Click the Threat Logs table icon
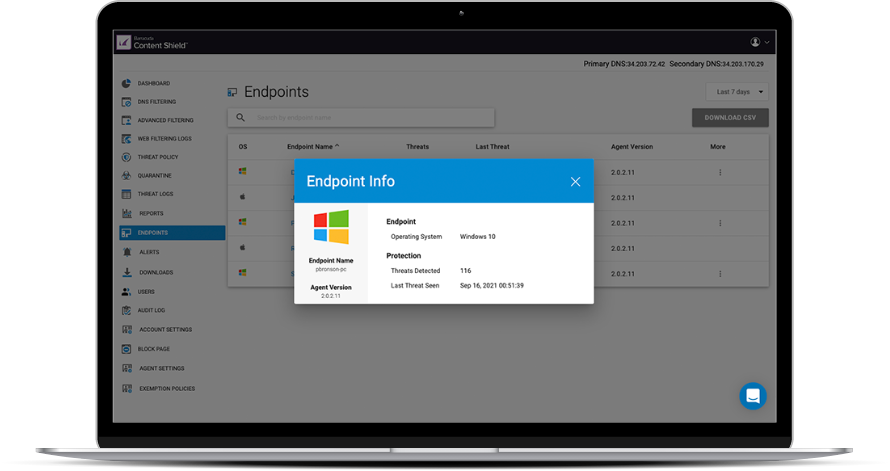This screenshot has height=471, width=890. 126,194
